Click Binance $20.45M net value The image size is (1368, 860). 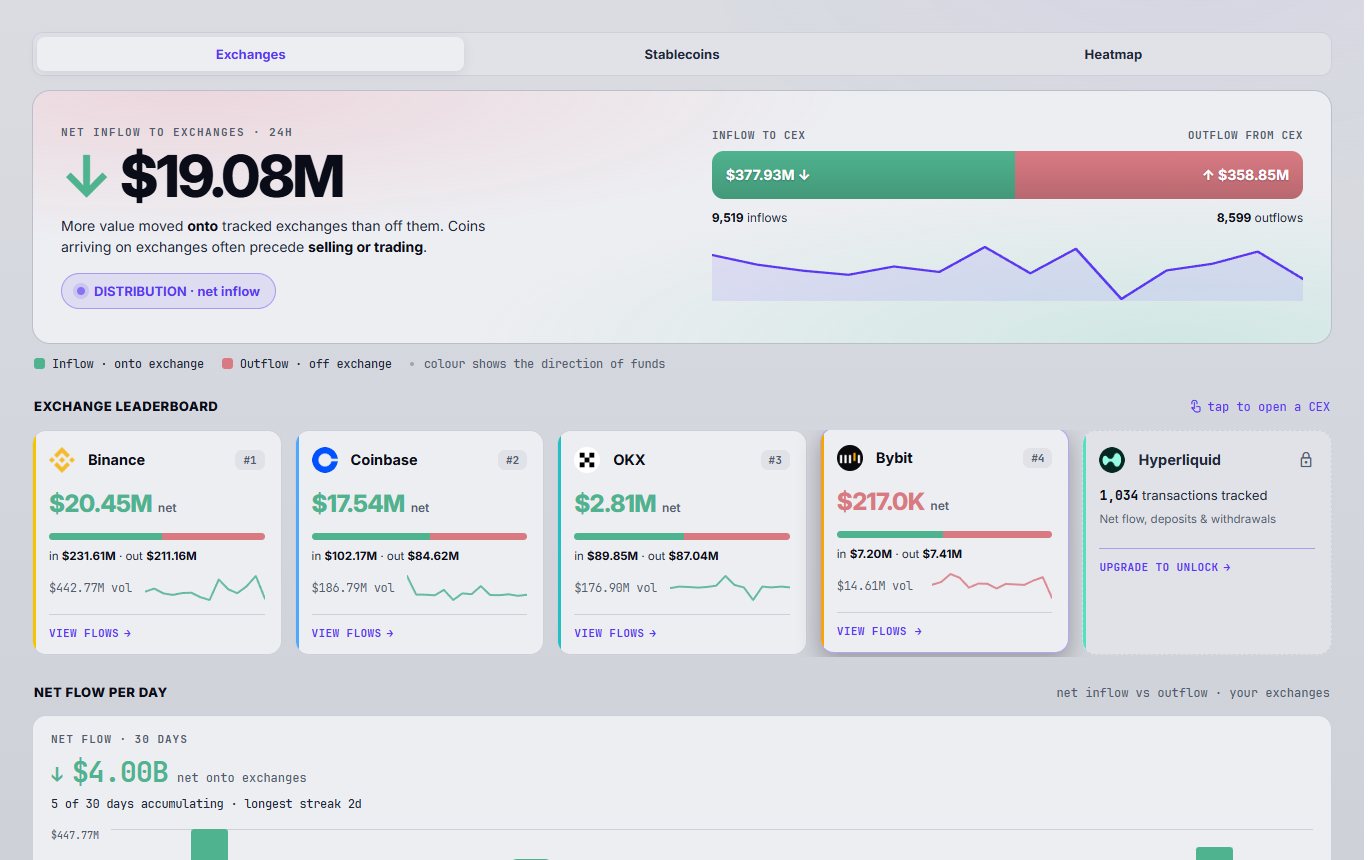(x=101, y=503)
